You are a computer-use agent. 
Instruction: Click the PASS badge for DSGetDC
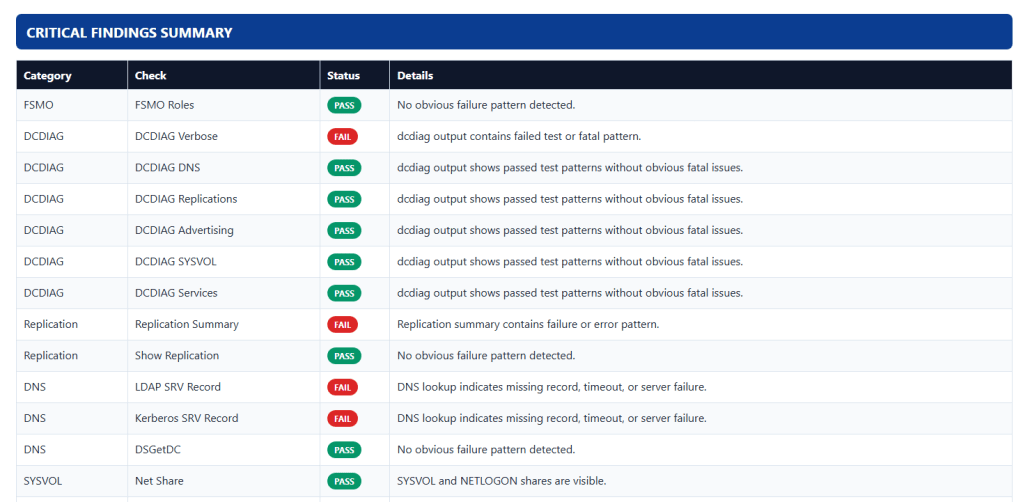point(344,450)
